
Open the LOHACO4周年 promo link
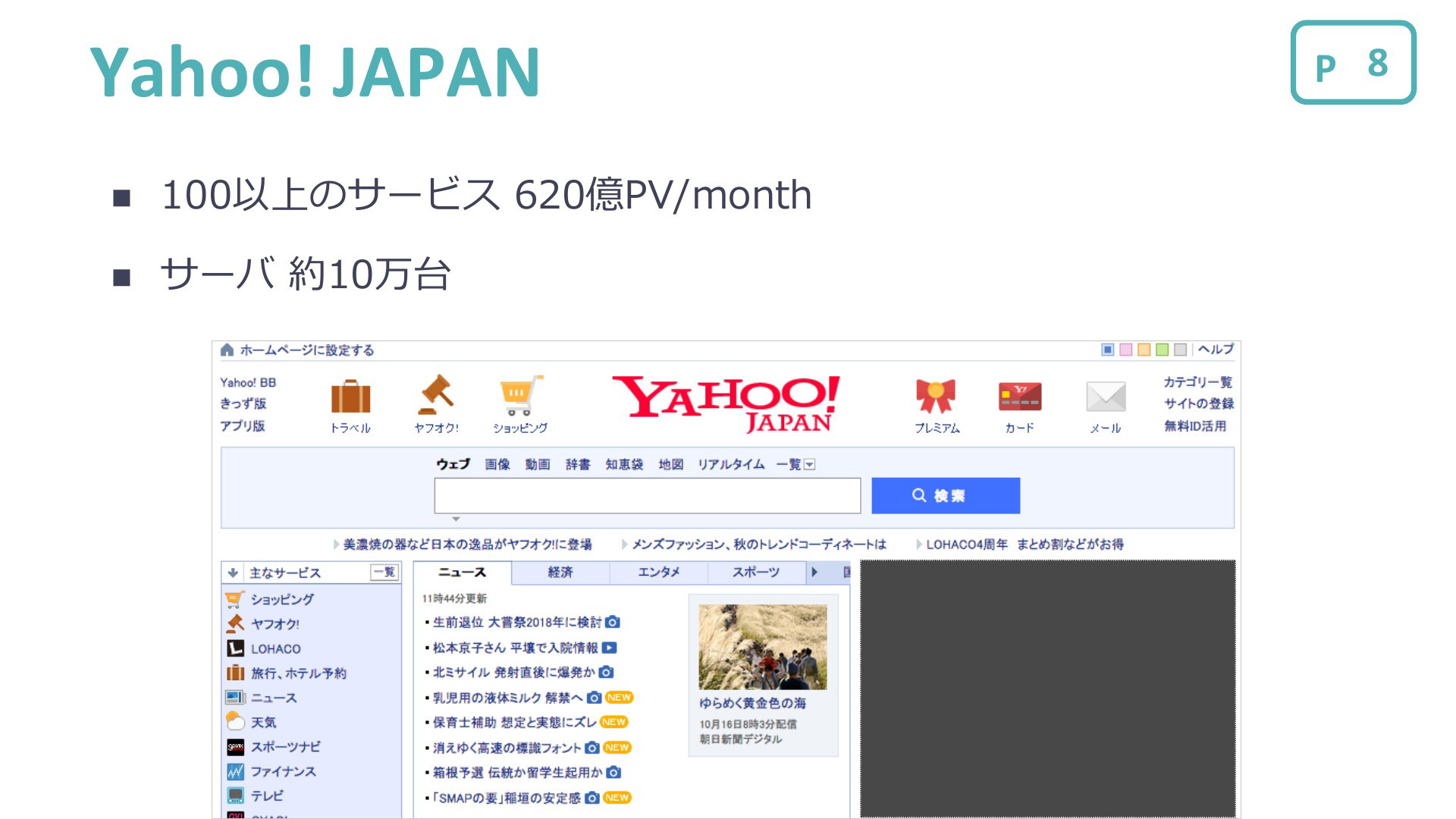click(x=1025, y=544)
